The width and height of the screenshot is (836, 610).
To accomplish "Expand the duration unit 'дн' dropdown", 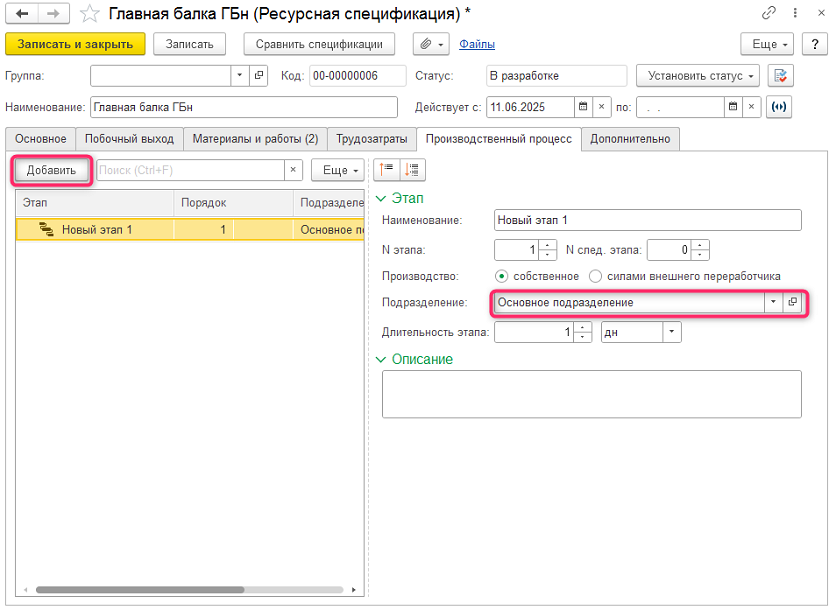I will [x=671, y=332].
